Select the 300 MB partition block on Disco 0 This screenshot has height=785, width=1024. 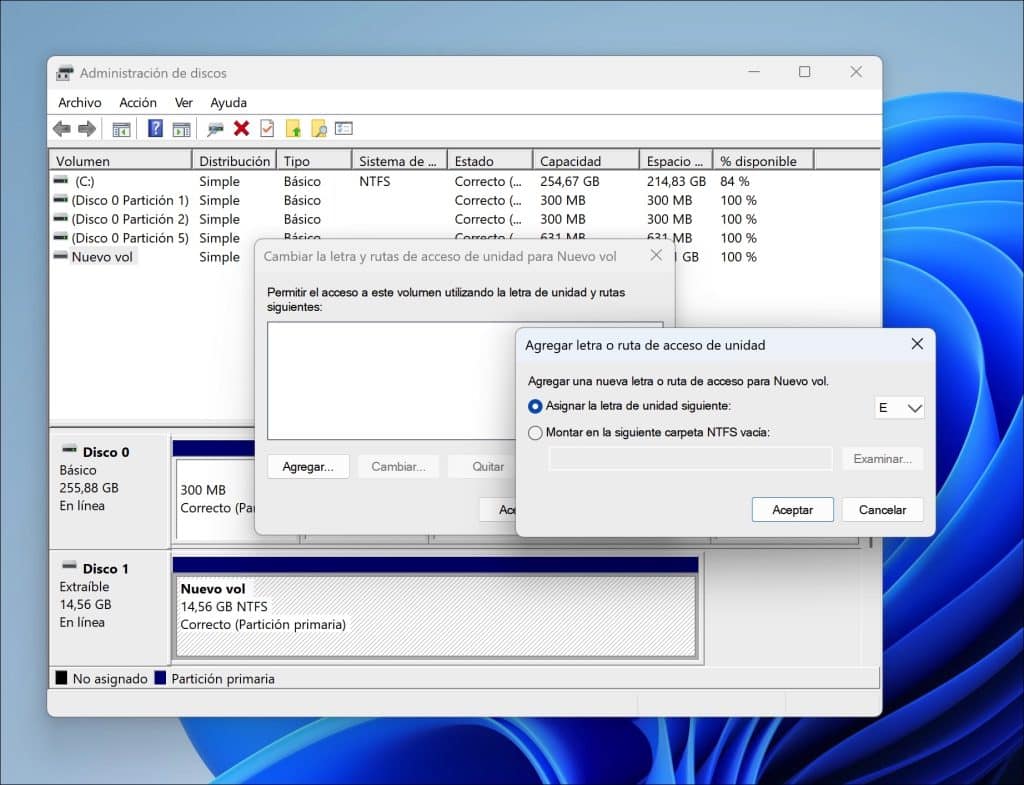[216, 498]
